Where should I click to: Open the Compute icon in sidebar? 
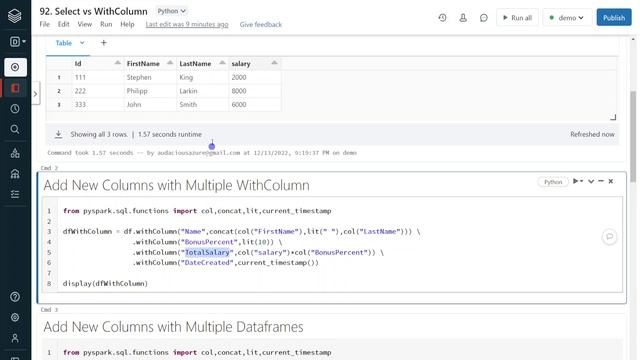tap(15, 174)
